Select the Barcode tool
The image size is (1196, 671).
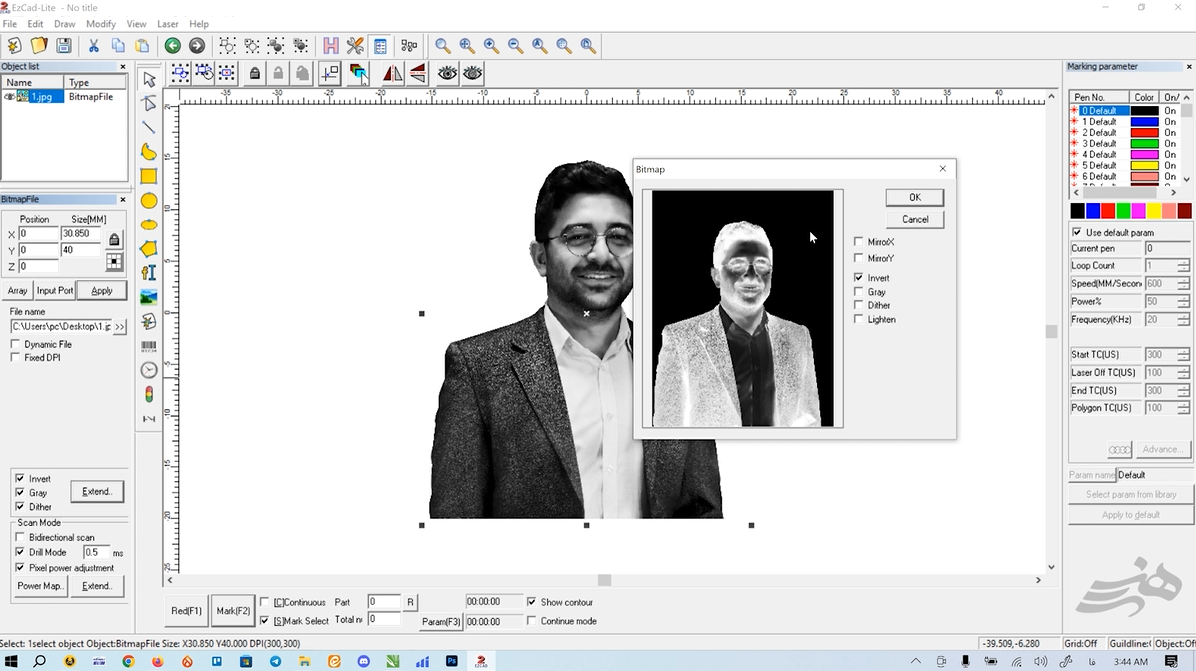pyautogui.click(x=149, y=346)
